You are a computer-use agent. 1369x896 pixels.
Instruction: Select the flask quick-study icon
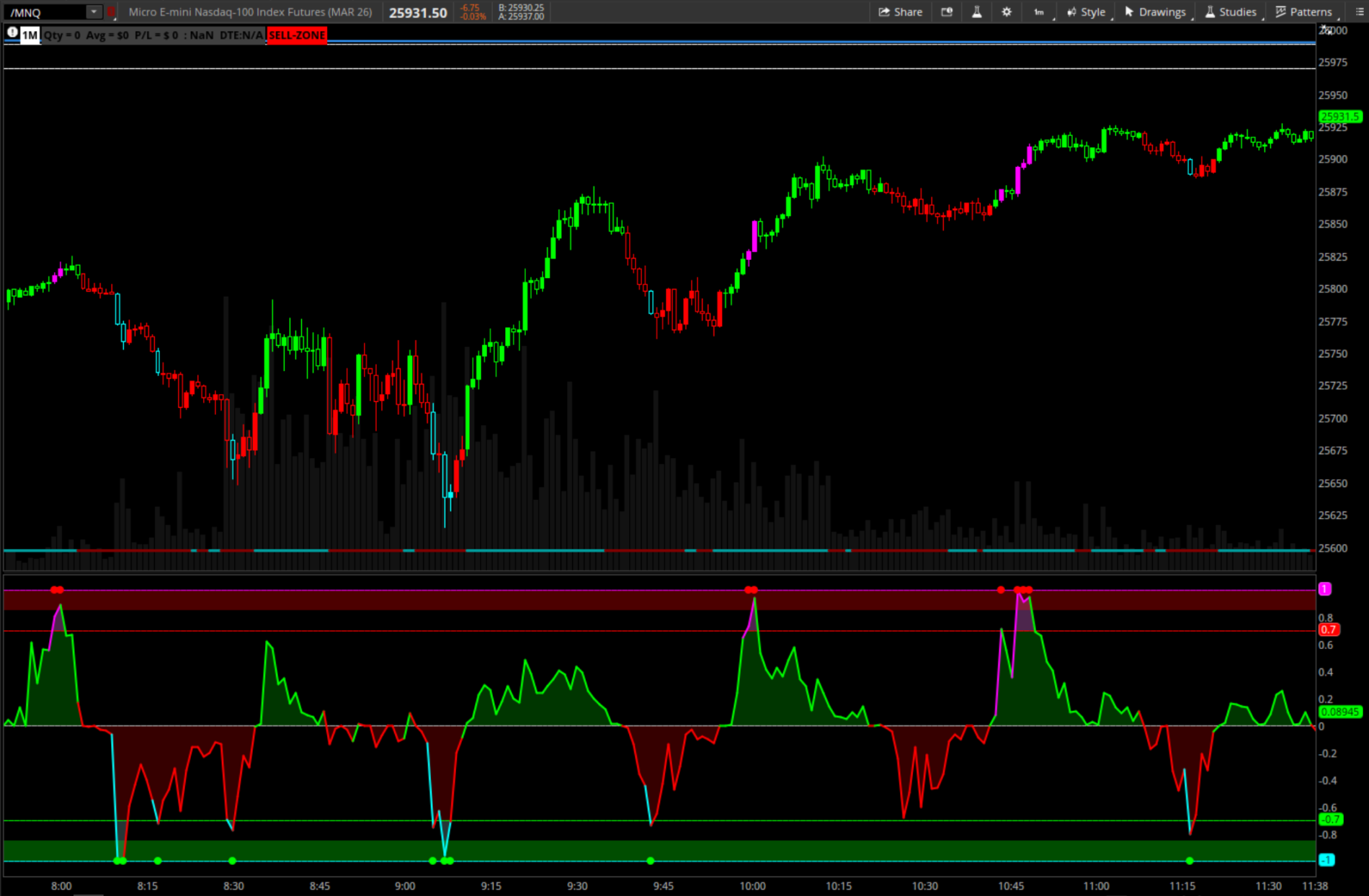click(x=977, y=12)
